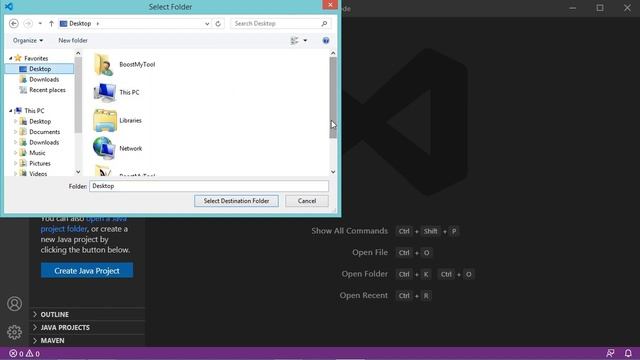Image resolution: width=640 pixels, height=360 pixels.
Task: Close the Select Folder dialog
Action: coord(330,4)
